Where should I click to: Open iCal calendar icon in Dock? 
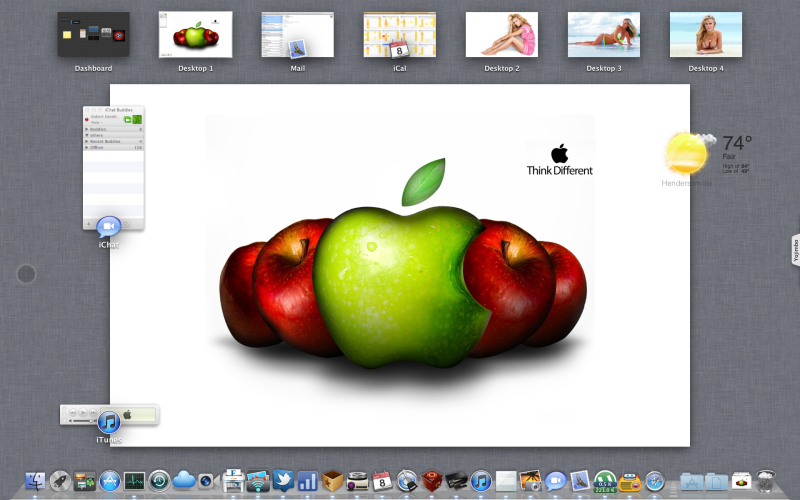382,481
